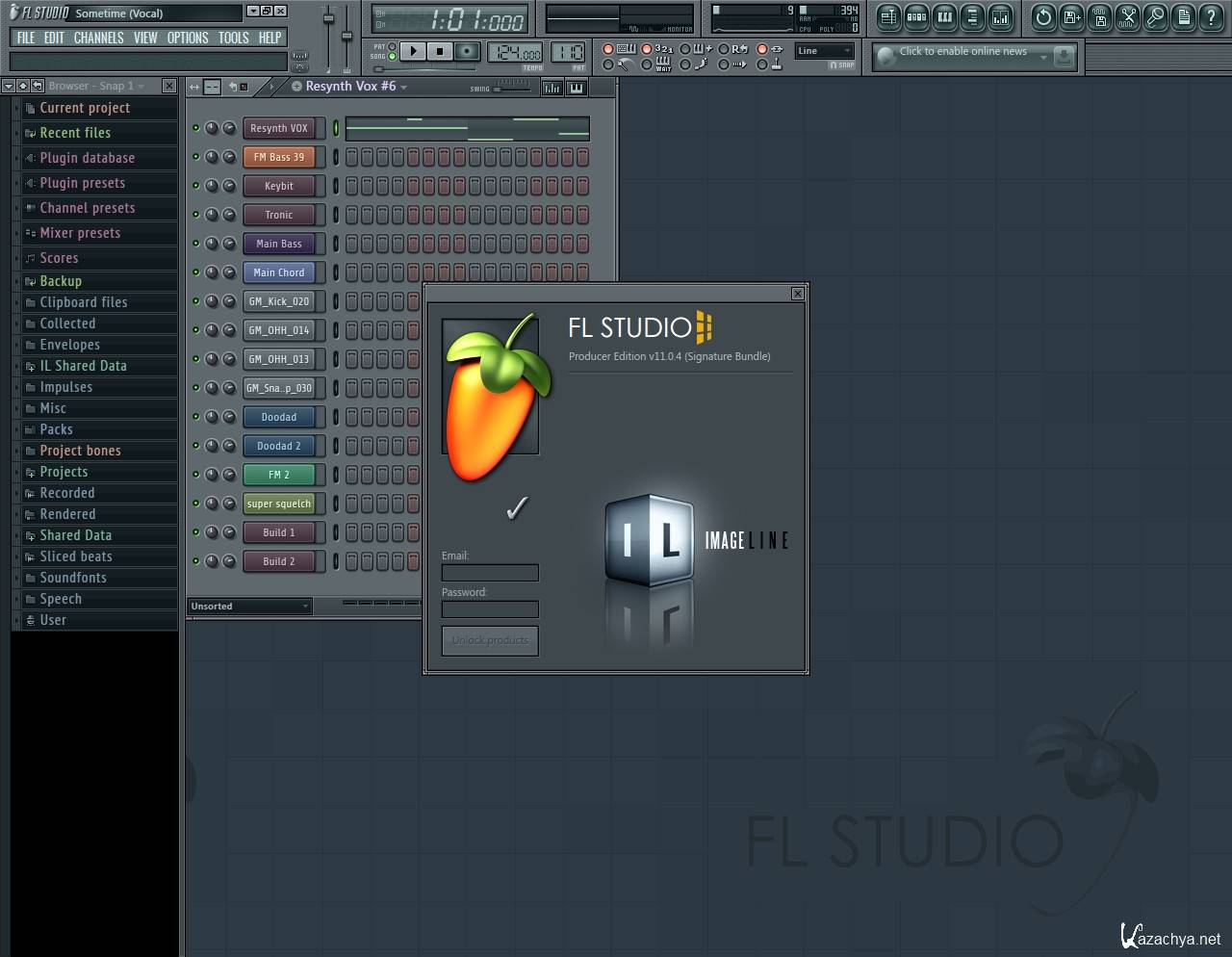Screen dimensions: 1232x957
Task: Open the Mixer window icon
Action: tap(1001, 16)
